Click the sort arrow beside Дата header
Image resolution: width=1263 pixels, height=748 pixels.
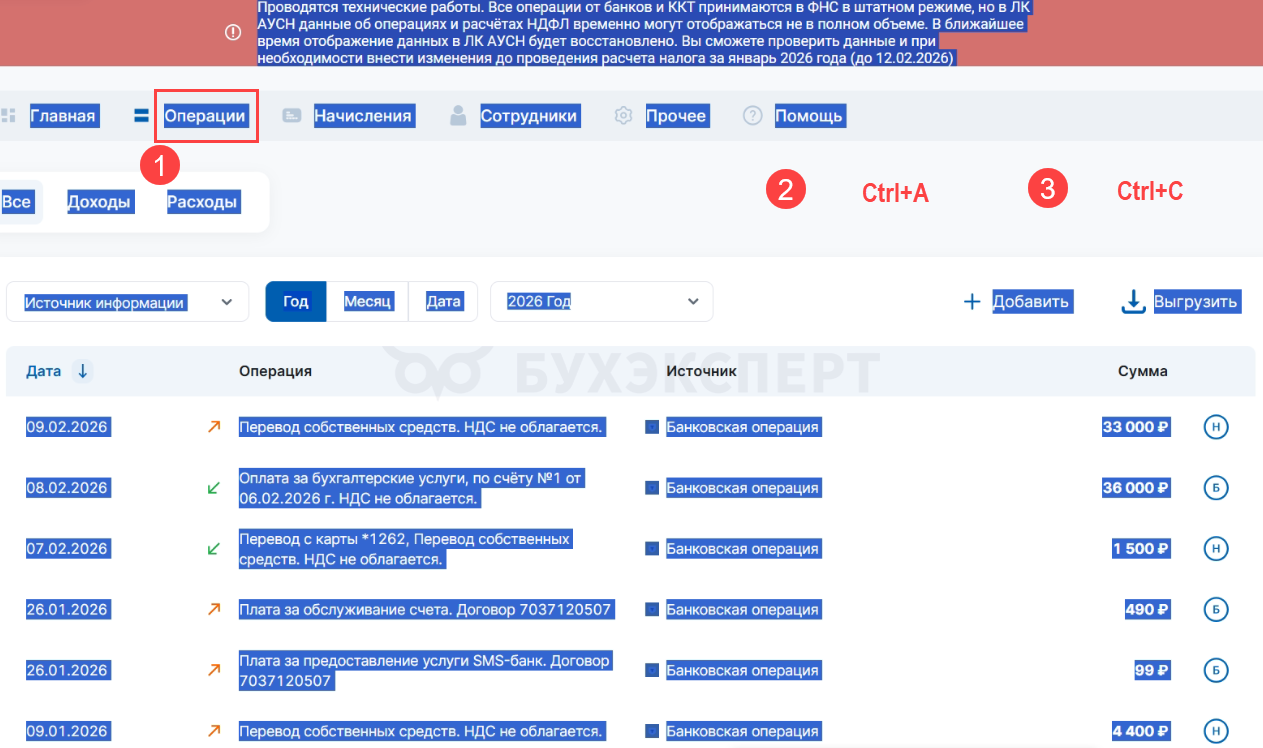coord(82,371)
